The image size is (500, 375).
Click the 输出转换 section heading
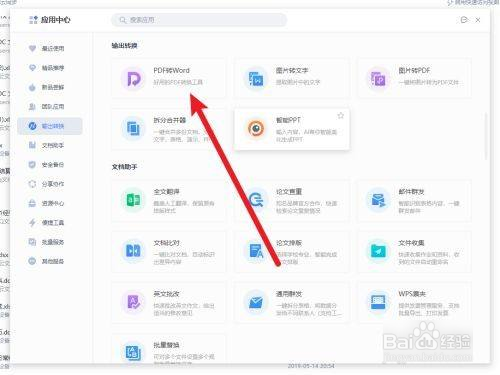[124, 46]
